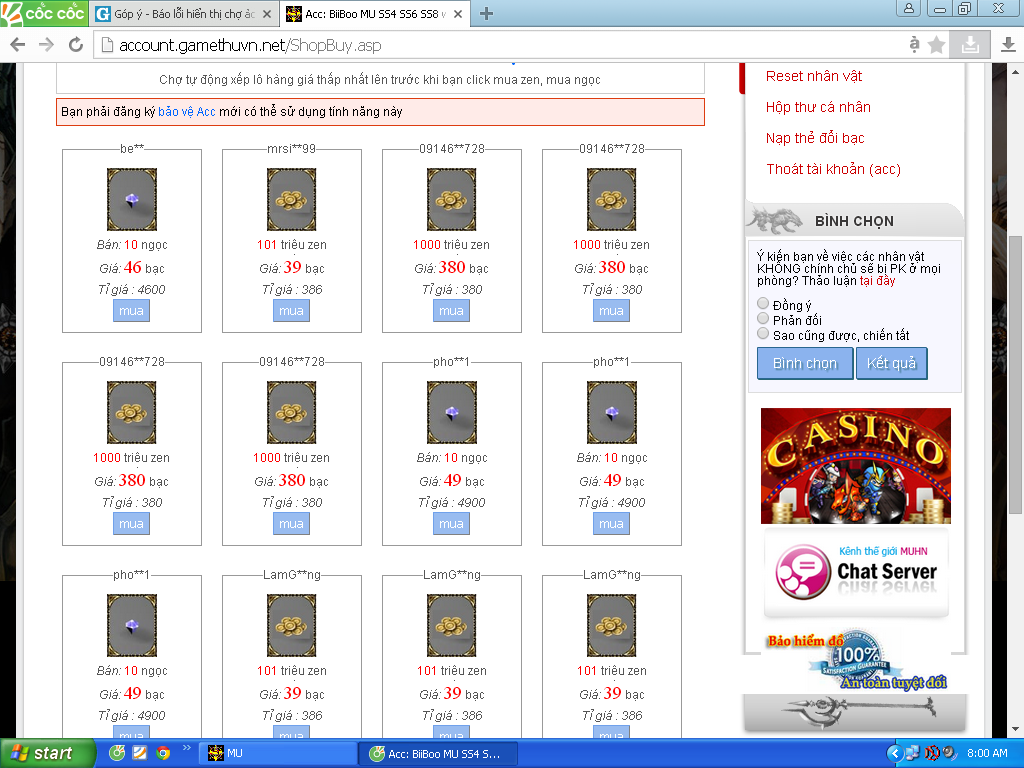Reload the page with the refresh icon

(76, 45)
